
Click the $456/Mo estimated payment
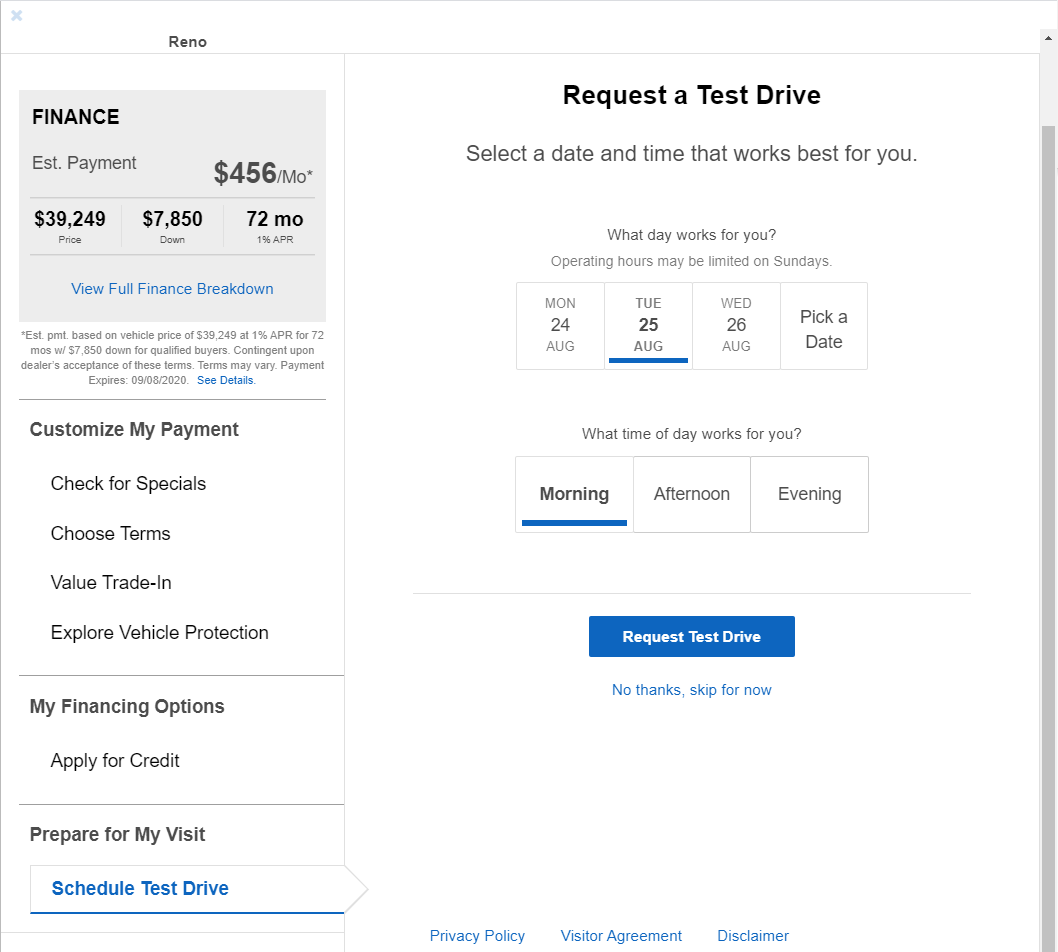263,173
